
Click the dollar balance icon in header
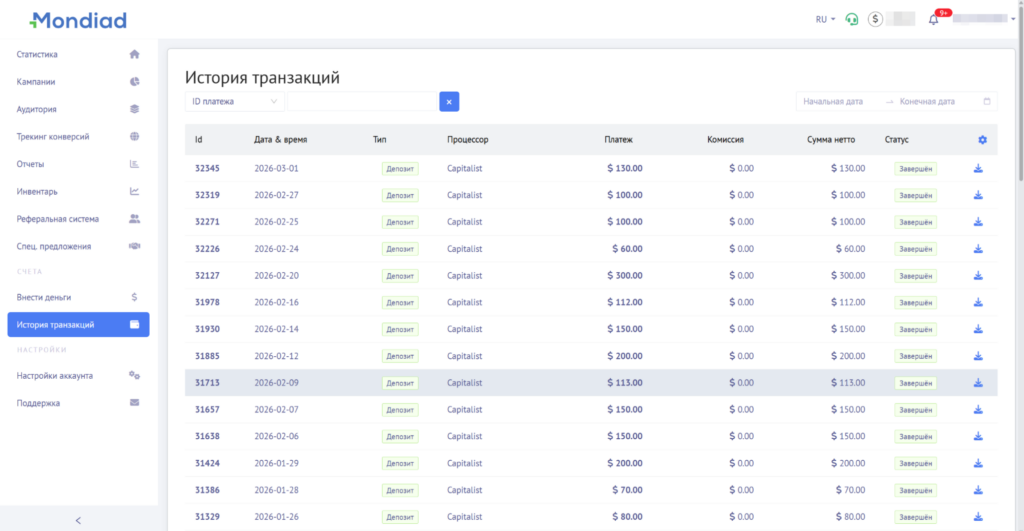click(x=876, y=19)
